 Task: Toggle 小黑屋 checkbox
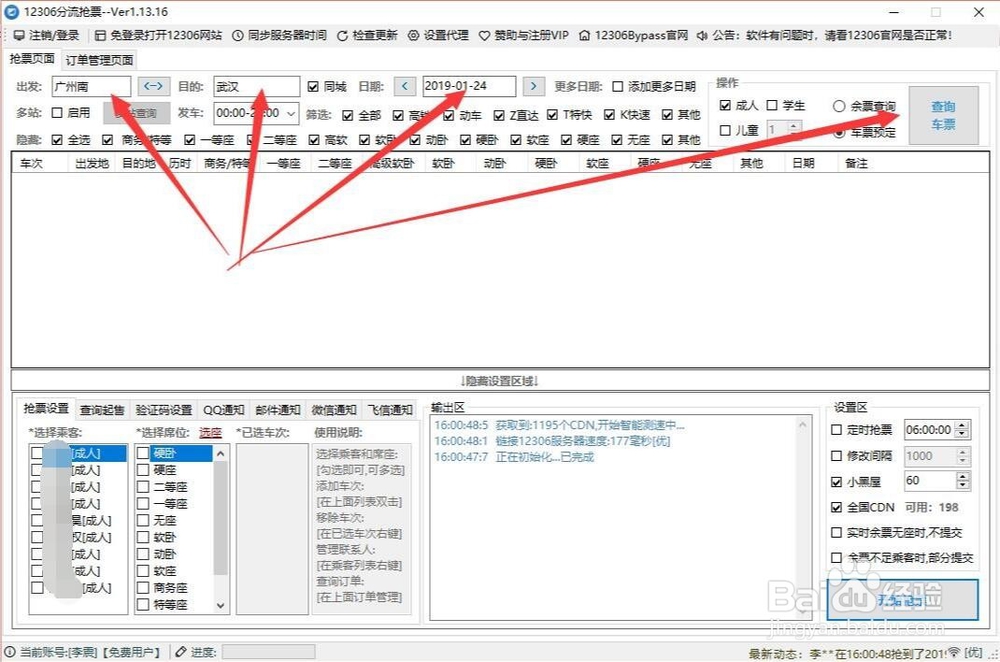836,482
